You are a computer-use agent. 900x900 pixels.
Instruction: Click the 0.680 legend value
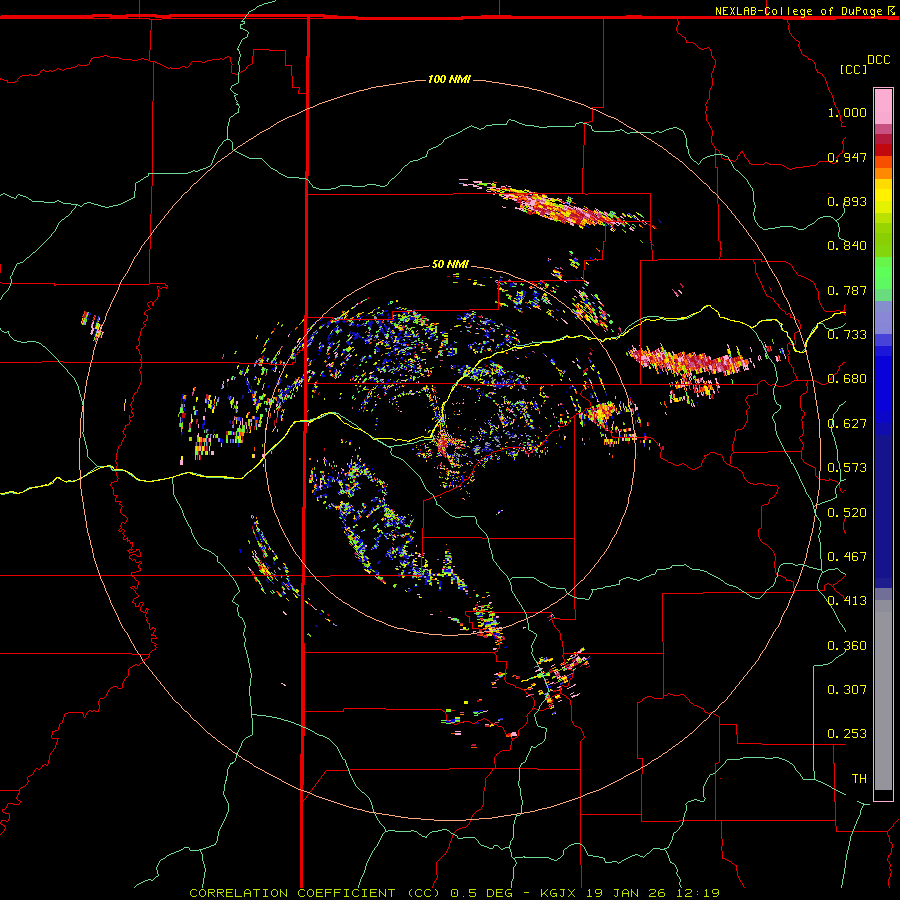pyautogui.click(x=847, y=379)
